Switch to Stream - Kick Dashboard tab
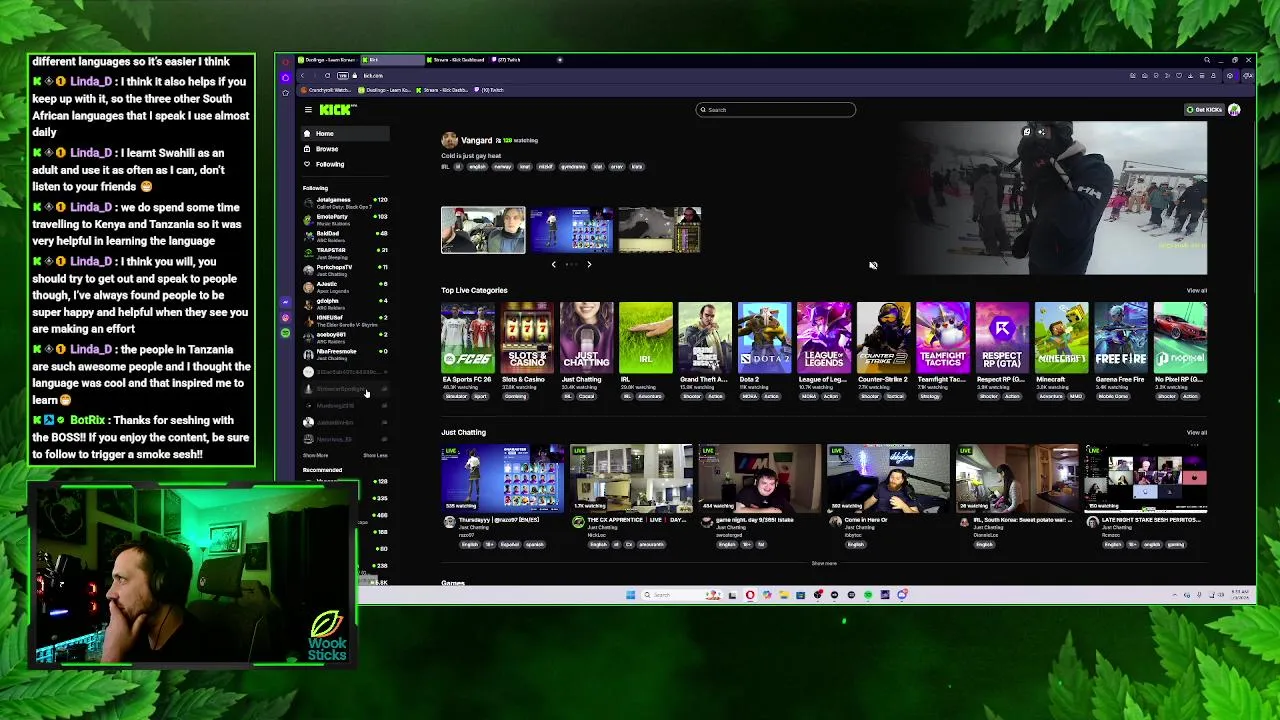Viewport: 1280px width, 720px height. [456, 60]
